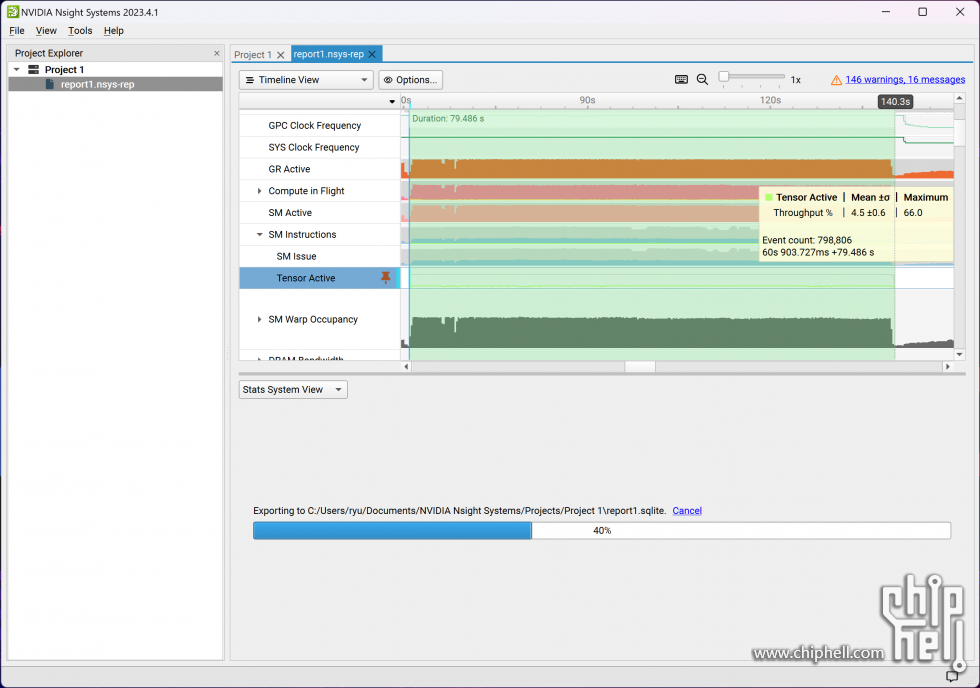Select the Tensor Active row

(x=319, y=278)
